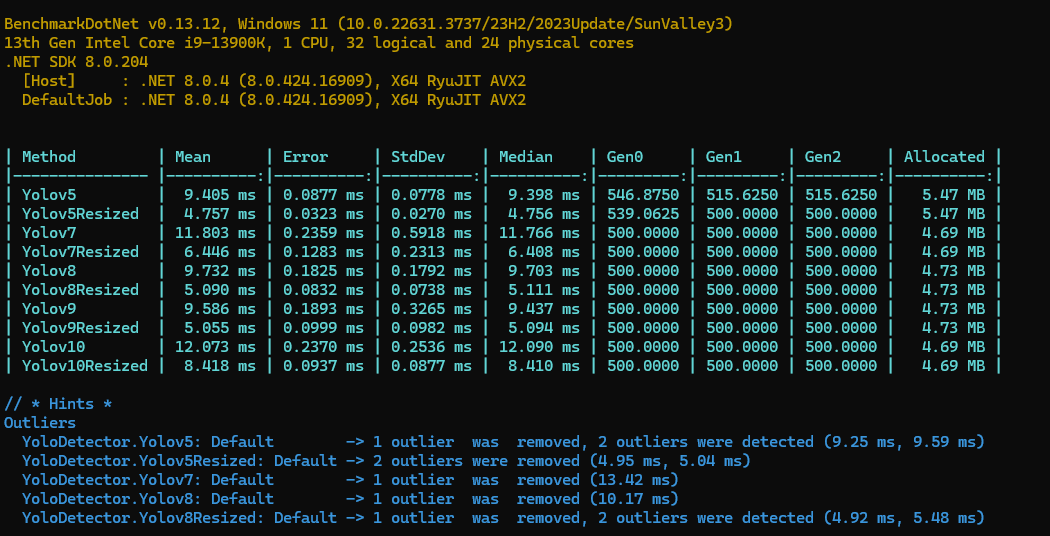Click the 6.446 ms mean value
This screenshot has width=1050, height=536.
[x=220, y=252]
